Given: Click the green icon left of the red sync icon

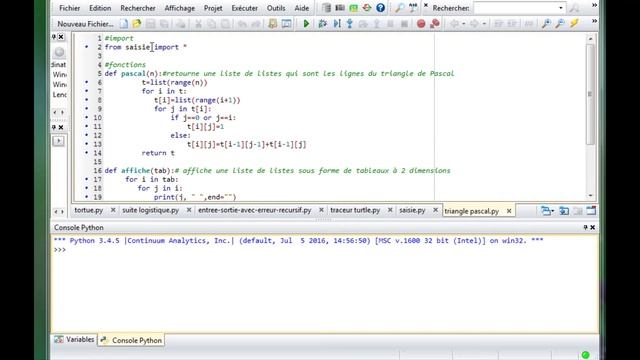Looking at the screenshot, I should click(353, 8).
